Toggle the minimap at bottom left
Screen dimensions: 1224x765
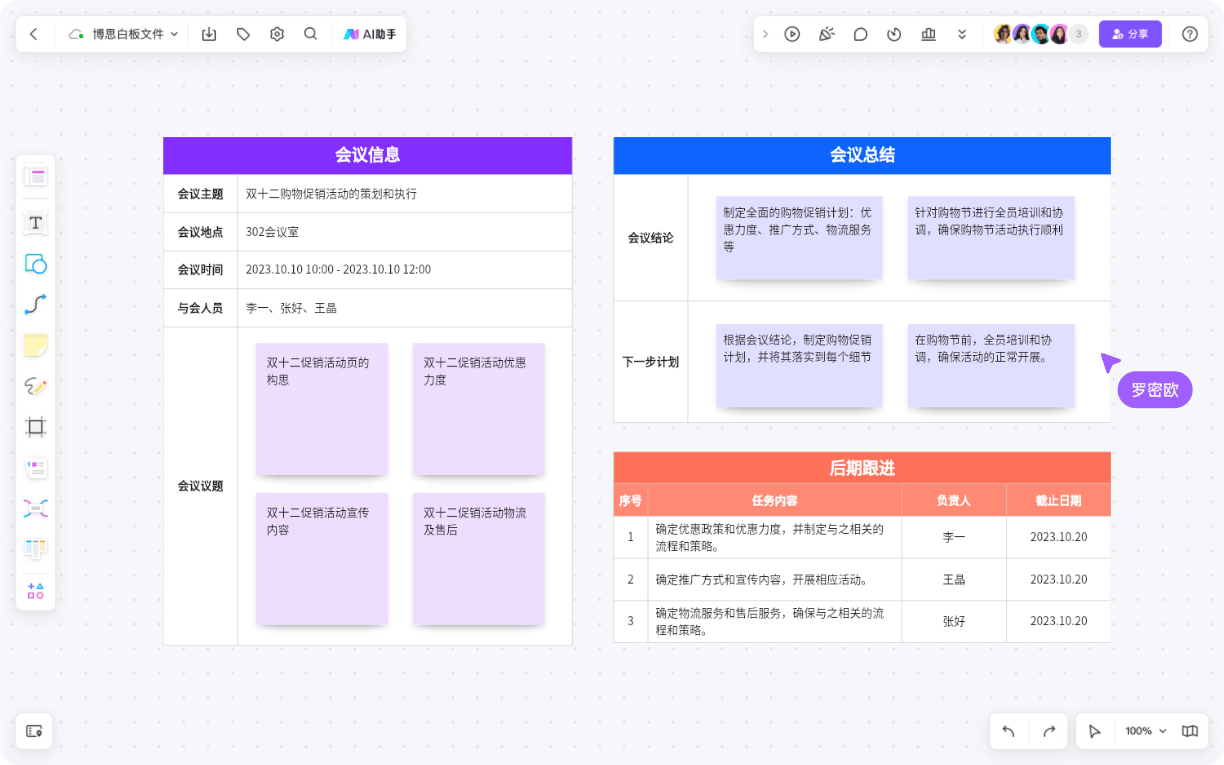[34, 731]
